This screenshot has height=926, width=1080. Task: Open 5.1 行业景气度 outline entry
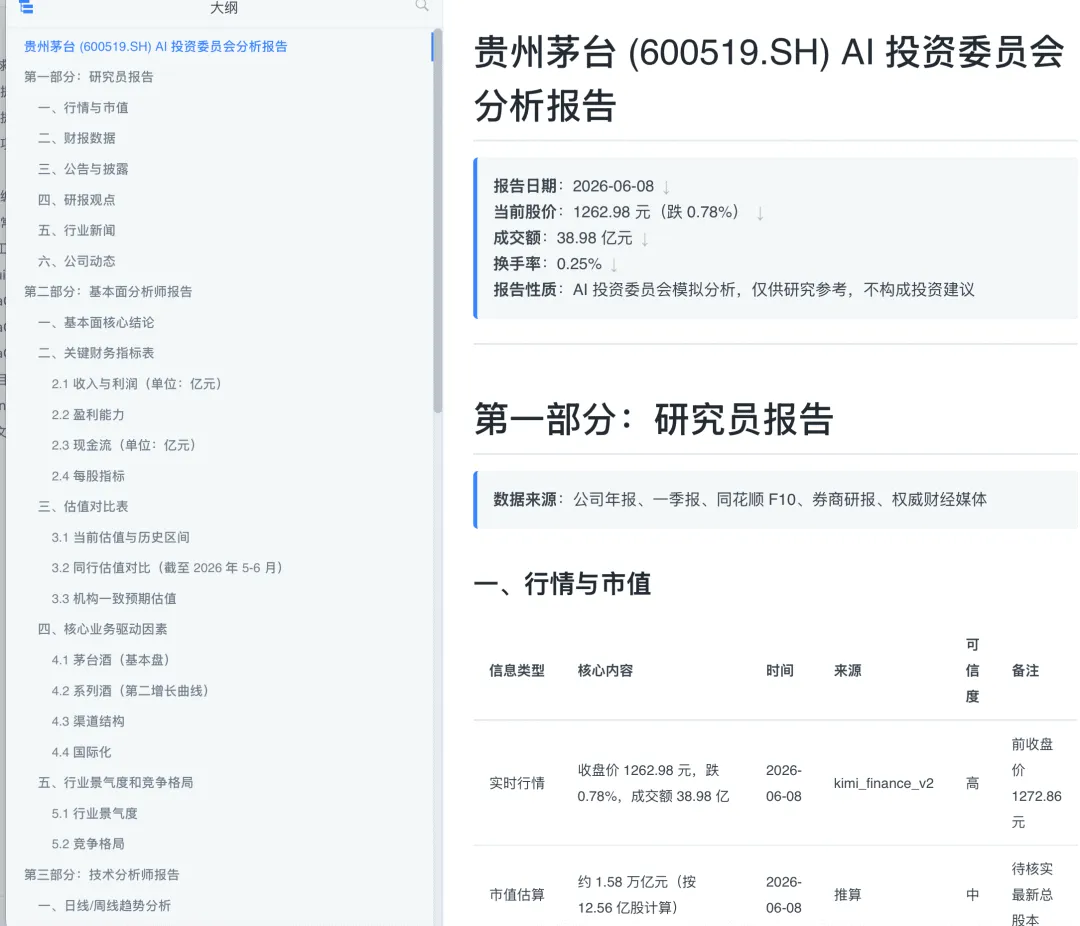[95, 814]
